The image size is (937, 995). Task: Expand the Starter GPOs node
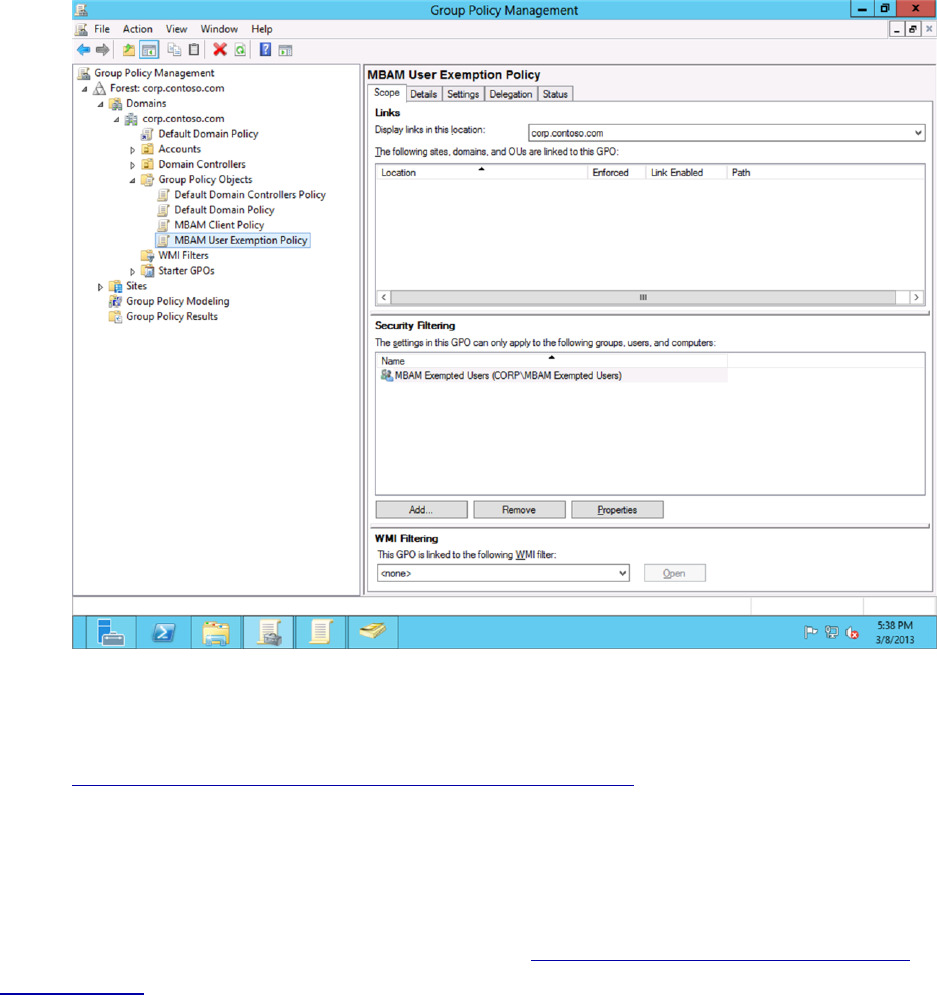133,272
